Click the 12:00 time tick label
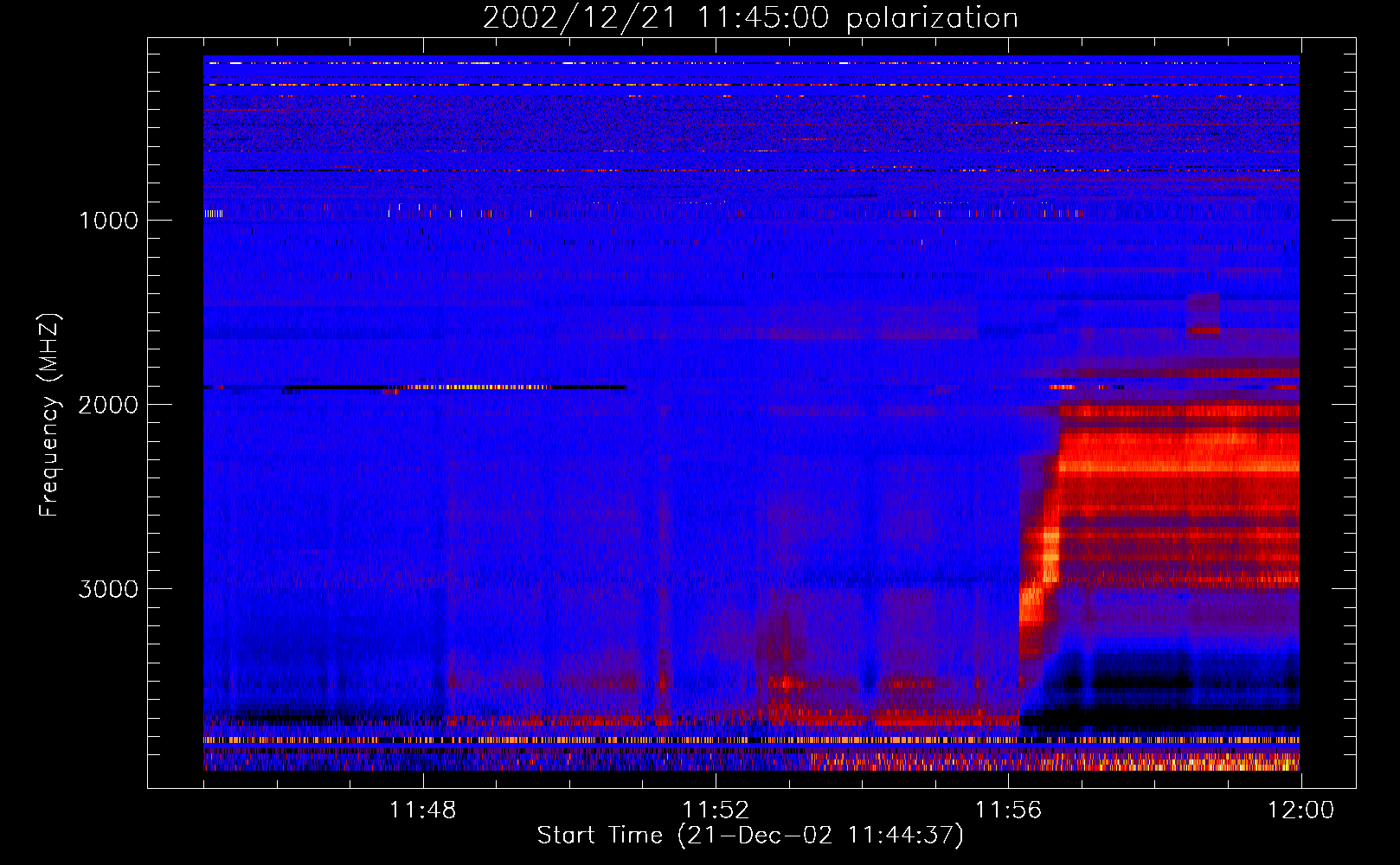The image size is (1400, 865). [x=1301, y=811]
